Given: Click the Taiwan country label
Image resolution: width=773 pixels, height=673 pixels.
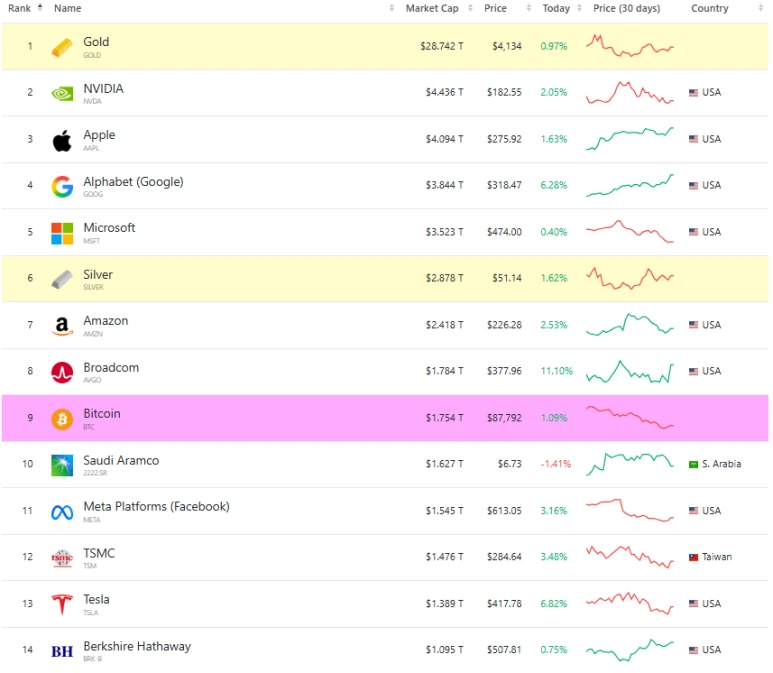Looking at the screenshot, I should pyautogui.click(x=717, y=557).
